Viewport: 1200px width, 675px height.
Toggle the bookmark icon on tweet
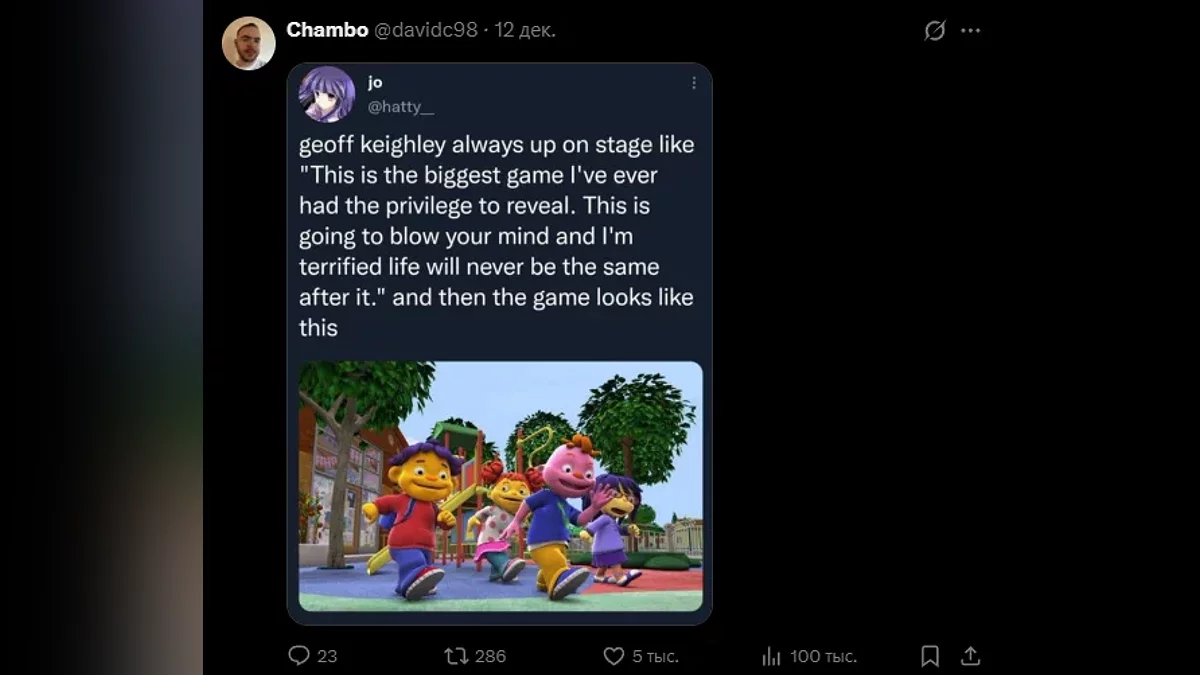point(929,656)
